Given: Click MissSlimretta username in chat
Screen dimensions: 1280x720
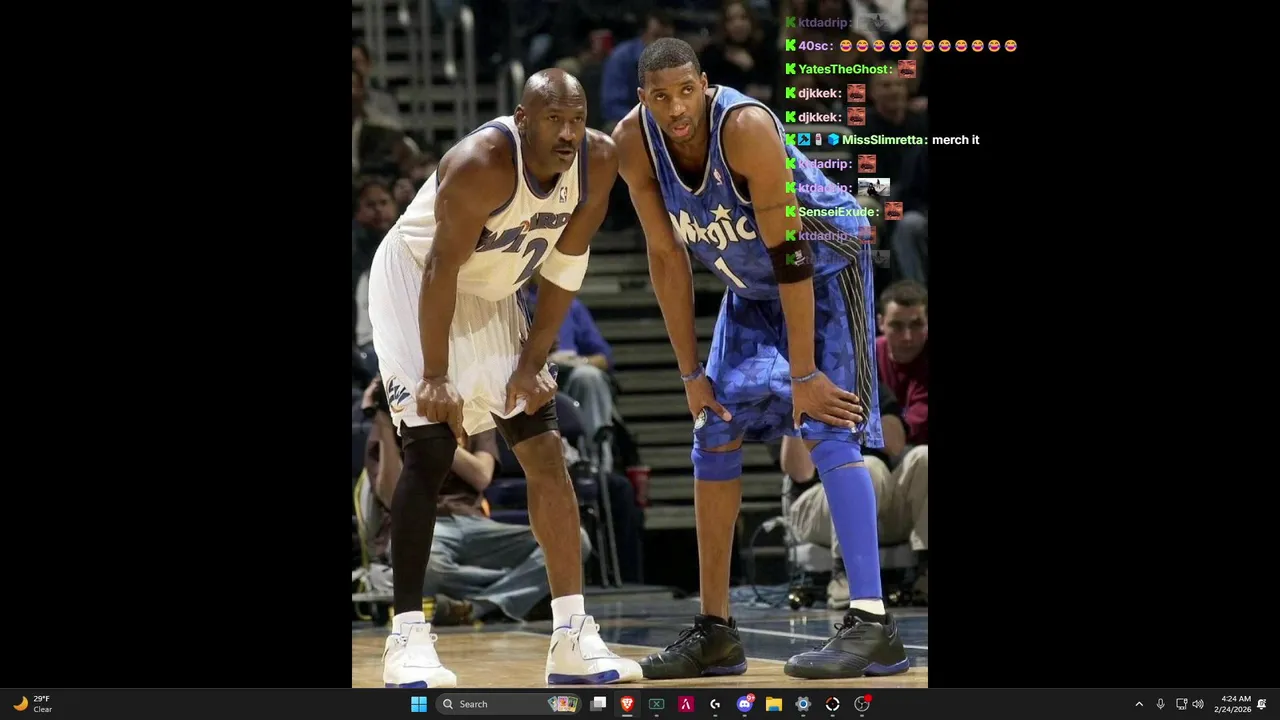Looking at the screenshot, I should tap(883, 140).
